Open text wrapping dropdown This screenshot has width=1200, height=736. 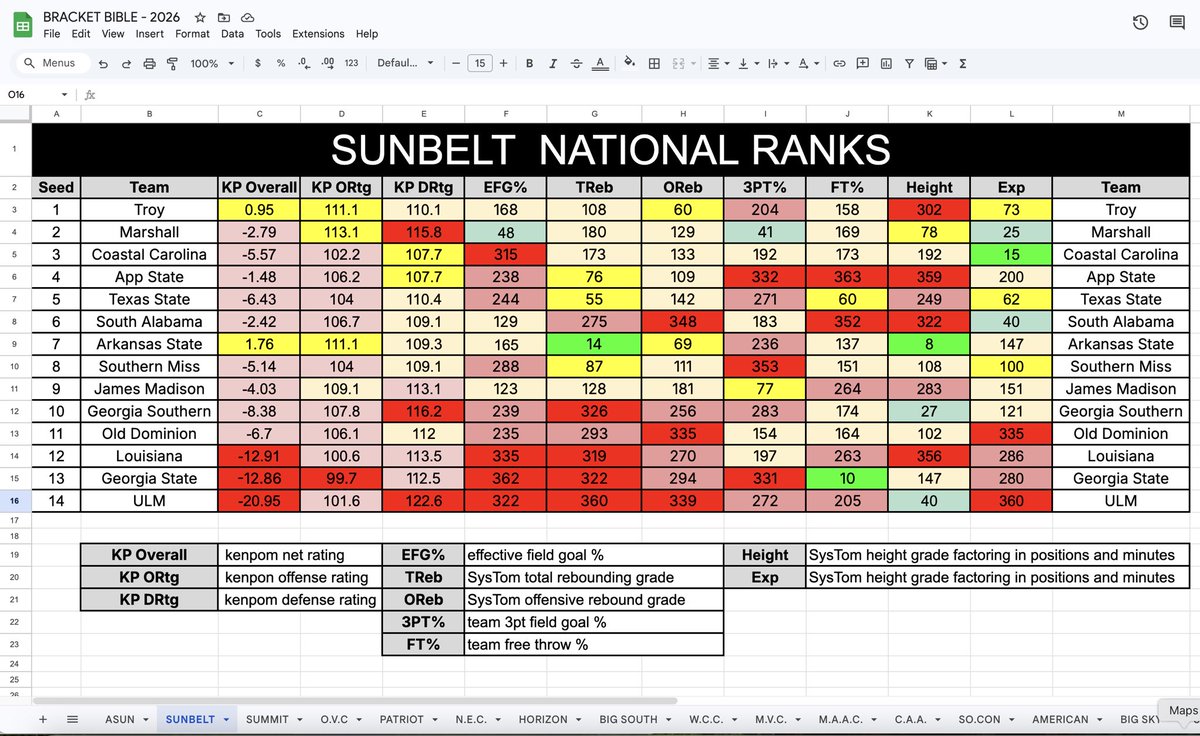point(776,63)
